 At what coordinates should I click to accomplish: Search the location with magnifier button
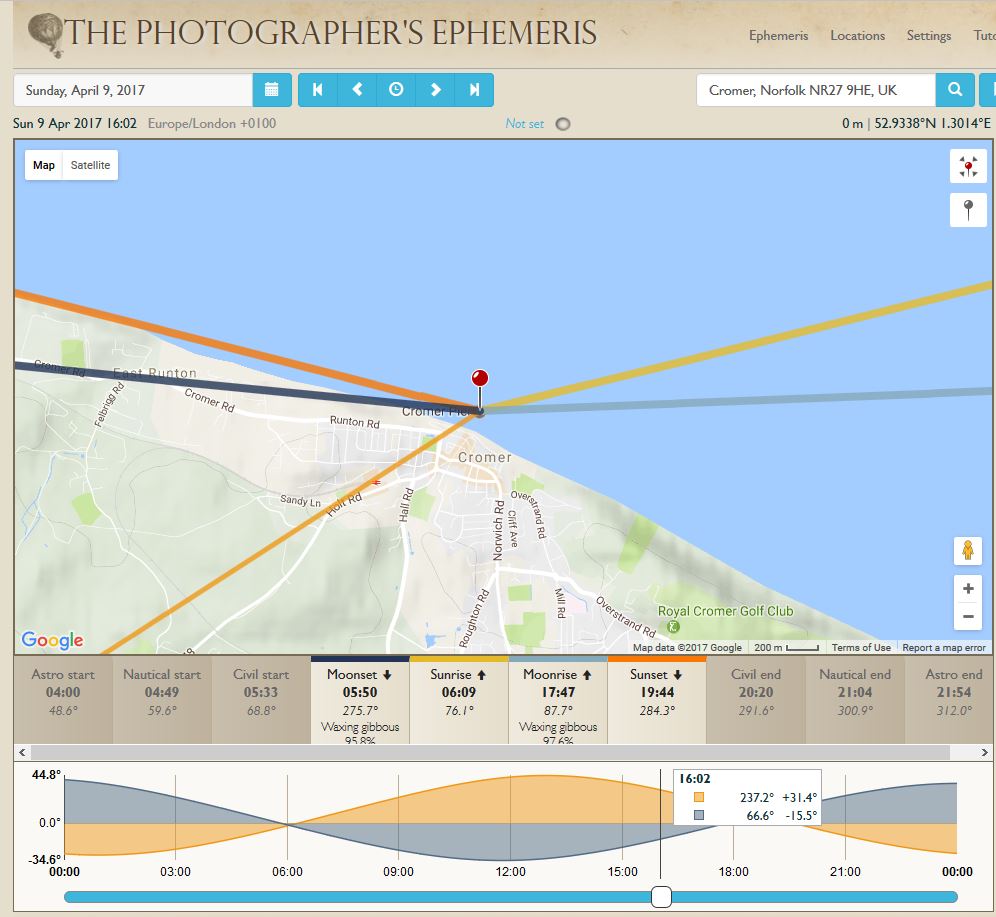coord(955,90)
